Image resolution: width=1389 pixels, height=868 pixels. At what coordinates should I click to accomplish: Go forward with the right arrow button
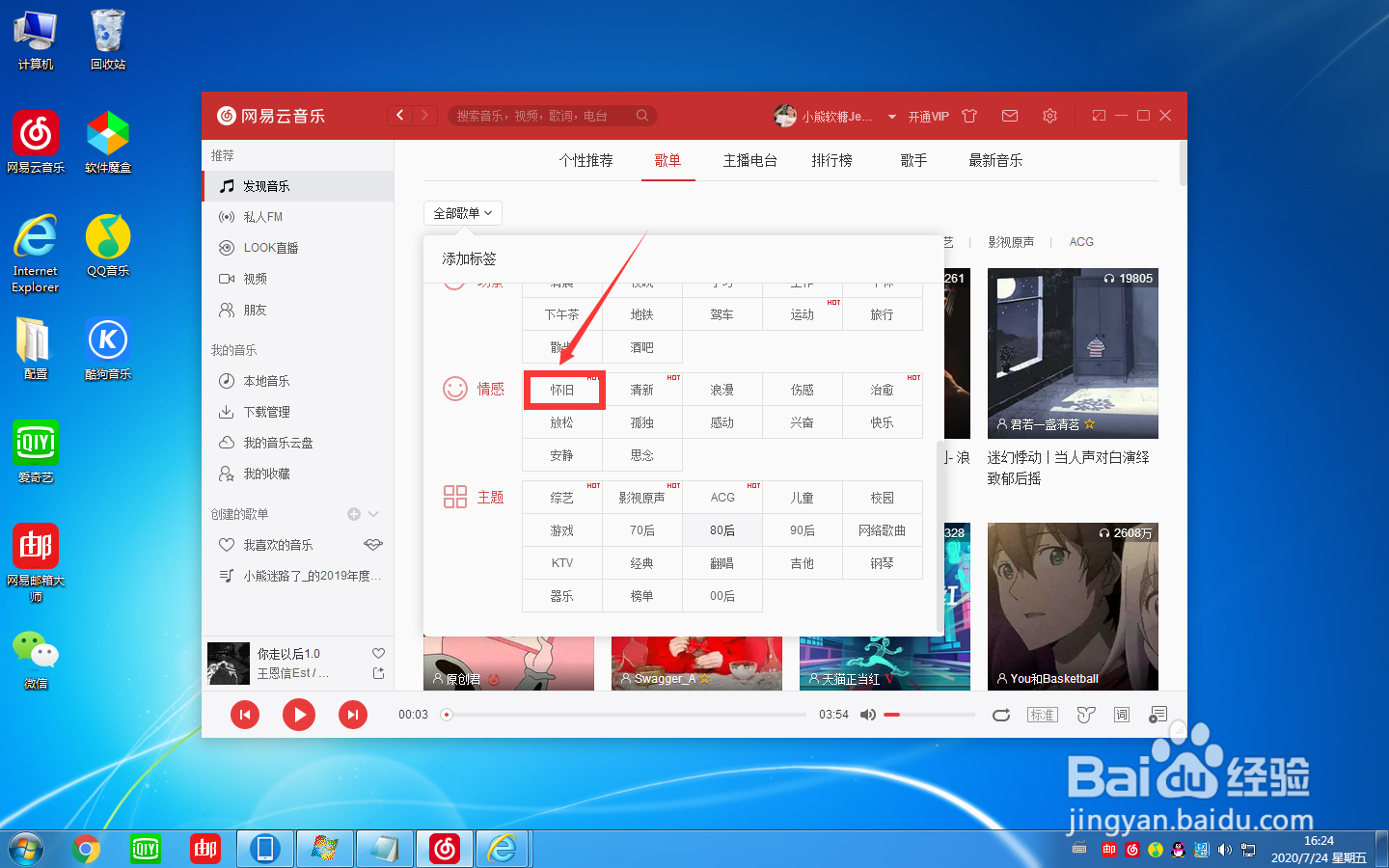(425, 115)
